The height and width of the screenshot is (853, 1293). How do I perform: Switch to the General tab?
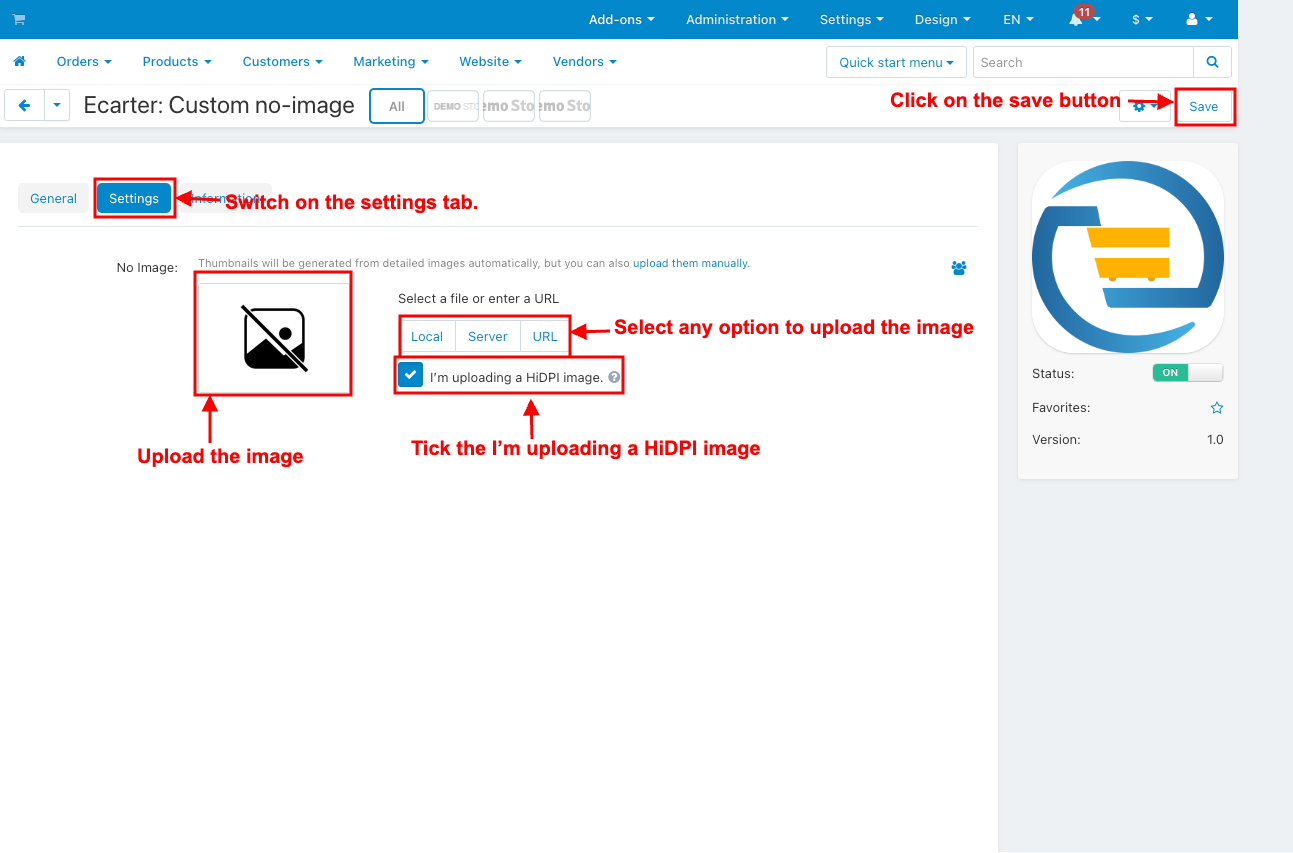click(x=53, y=199)
